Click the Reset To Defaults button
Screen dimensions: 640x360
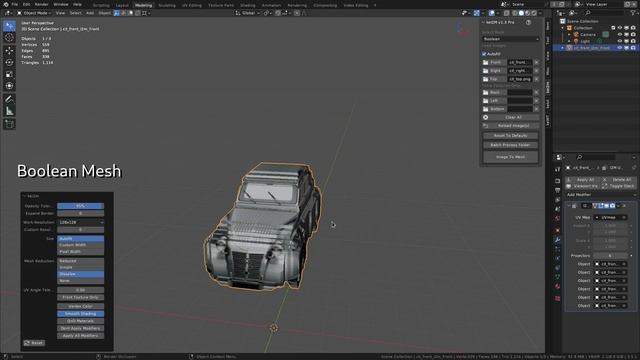coord(511,136)
